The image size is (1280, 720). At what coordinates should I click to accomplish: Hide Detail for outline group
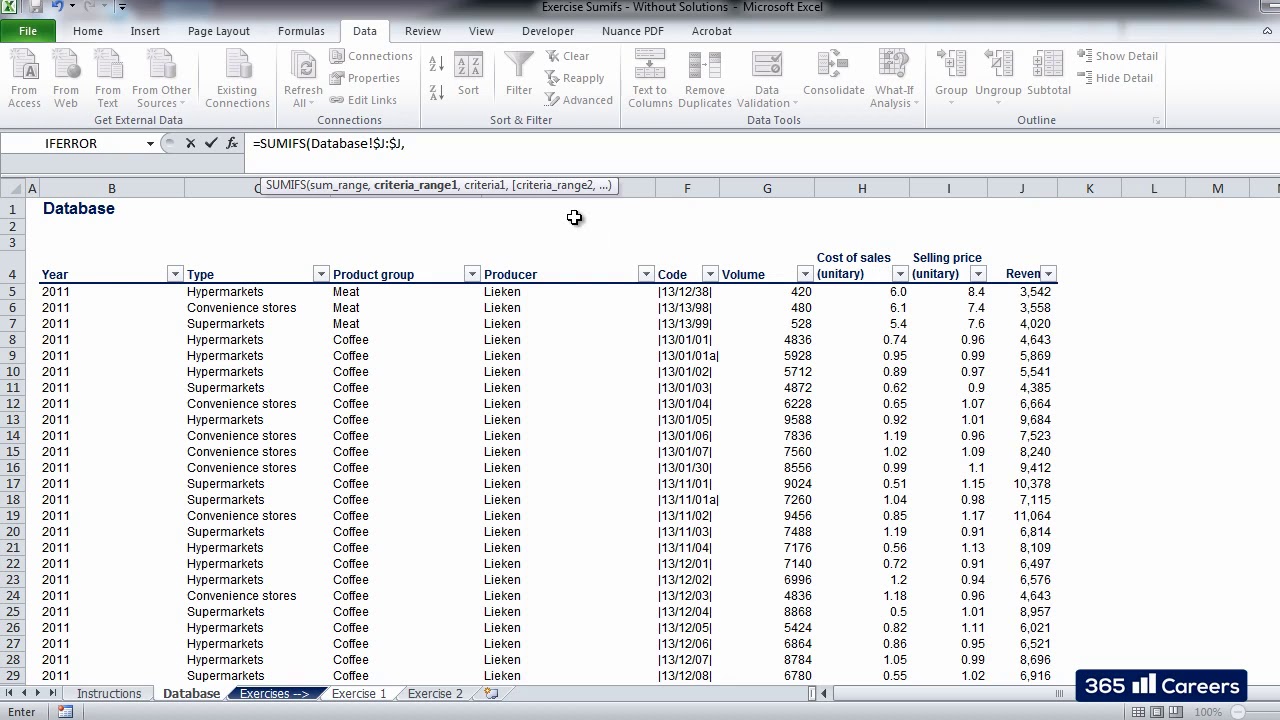1115,78
